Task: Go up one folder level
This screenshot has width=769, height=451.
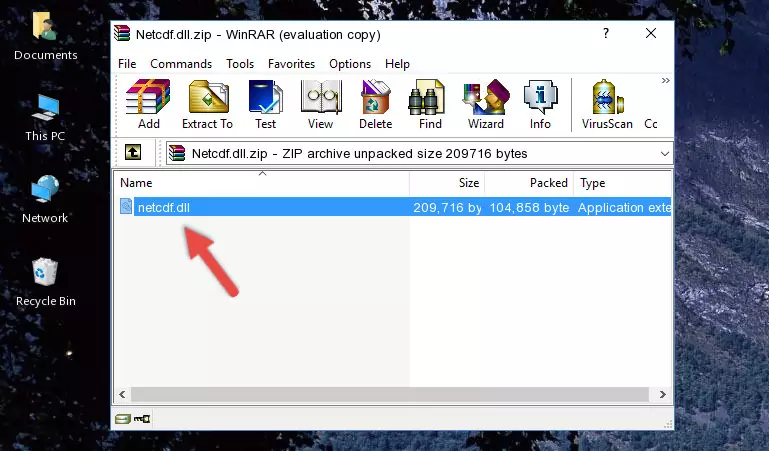Action: (133, 152)
